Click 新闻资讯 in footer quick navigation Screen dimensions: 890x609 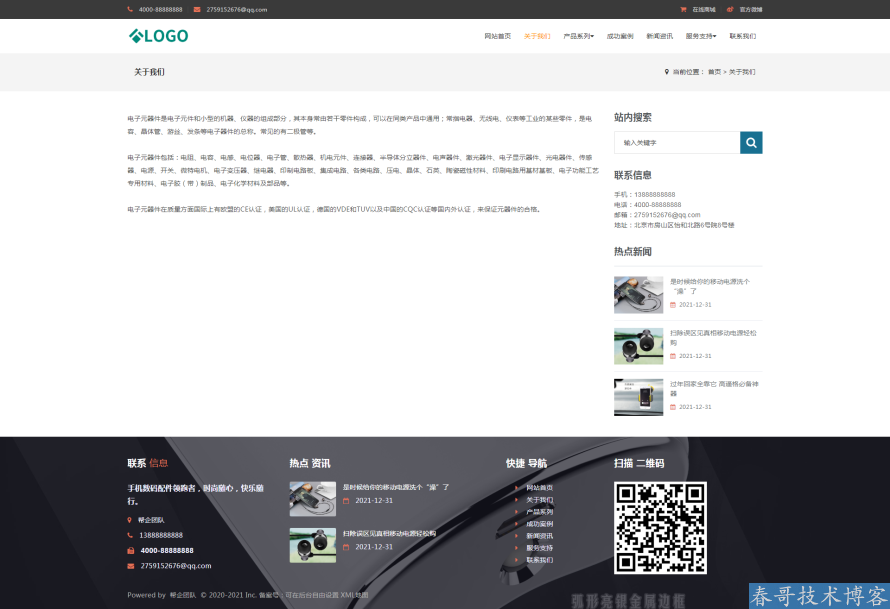pos(539,536)
